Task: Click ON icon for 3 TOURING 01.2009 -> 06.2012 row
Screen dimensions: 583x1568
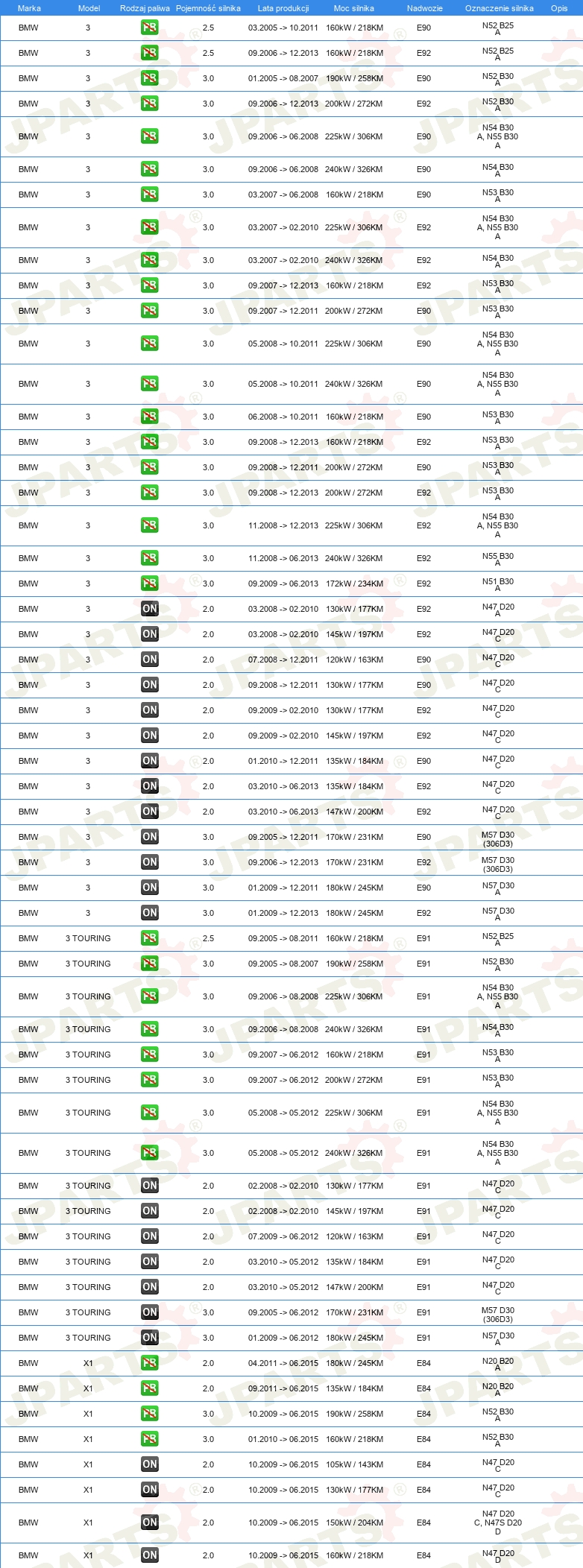Action: coord(149,1338)
